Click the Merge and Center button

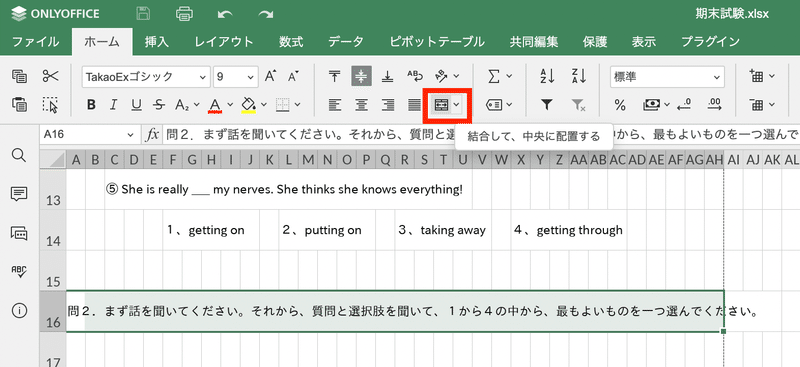441,105
